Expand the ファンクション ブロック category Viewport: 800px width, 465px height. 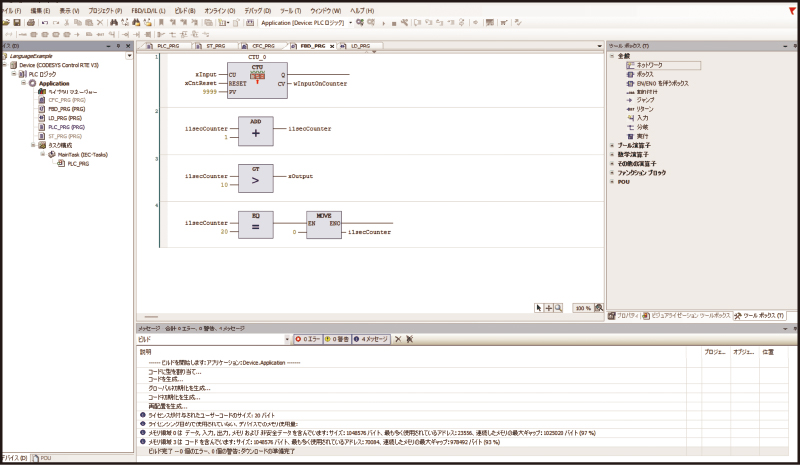pos(612,173)
